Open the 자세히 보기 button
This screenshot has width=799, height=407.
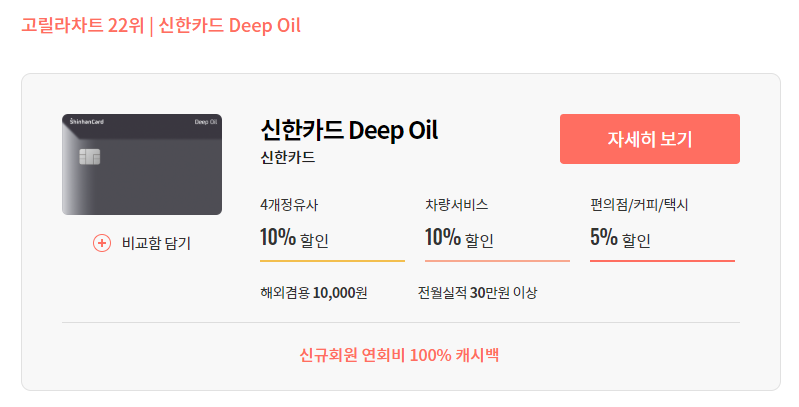(x=650, y=139)
